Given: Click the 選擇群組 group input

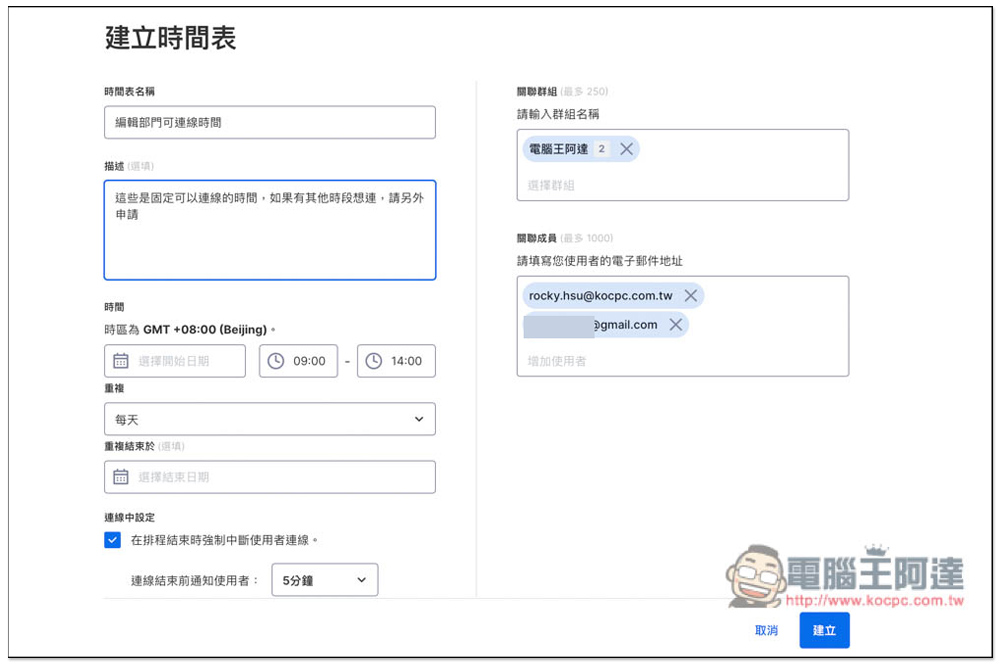Looking at the screenshot, I should click(680, 185).
